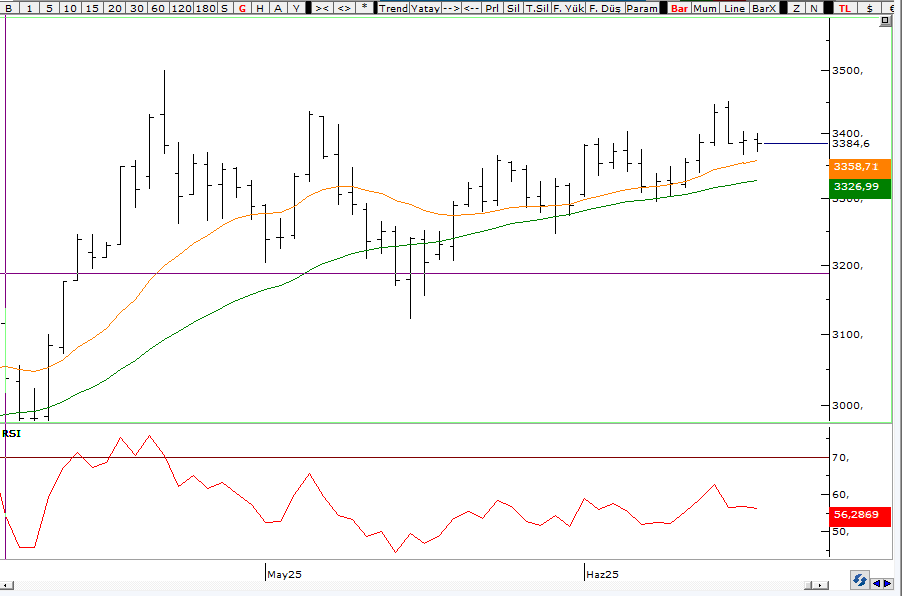
Task: Click the left arrow <-- button
Action: pyautogui.click(x=471, y=8)
